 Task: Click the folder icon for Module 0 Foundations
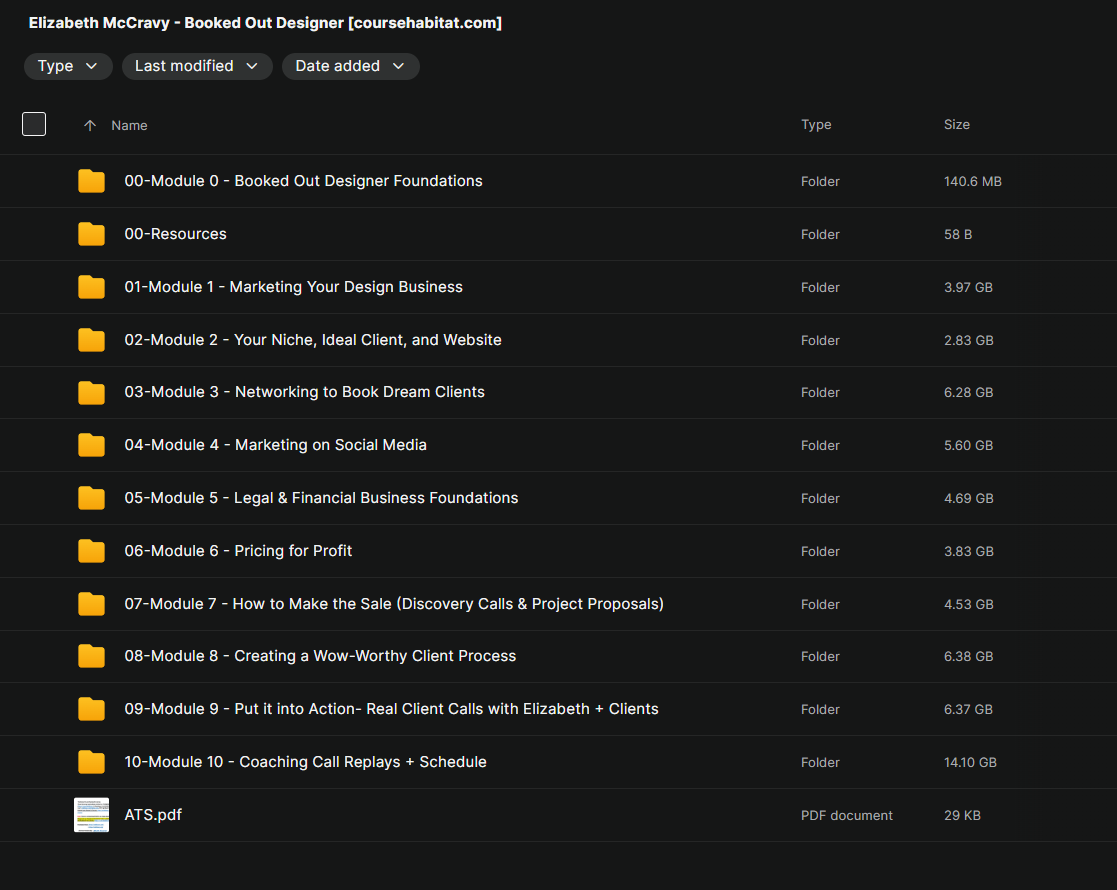[91, 181]
